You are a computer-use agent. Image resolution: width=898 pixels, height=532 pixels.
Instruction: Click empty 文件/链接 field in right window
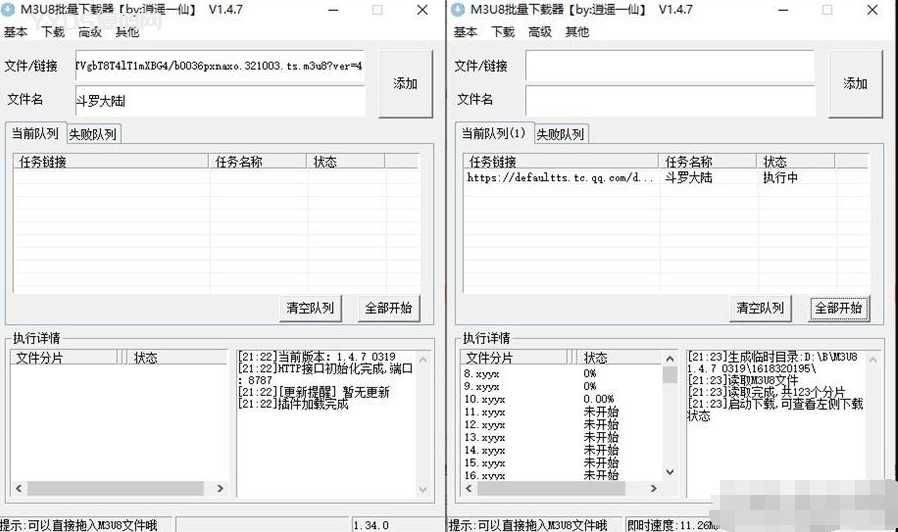tap(670, 66)
